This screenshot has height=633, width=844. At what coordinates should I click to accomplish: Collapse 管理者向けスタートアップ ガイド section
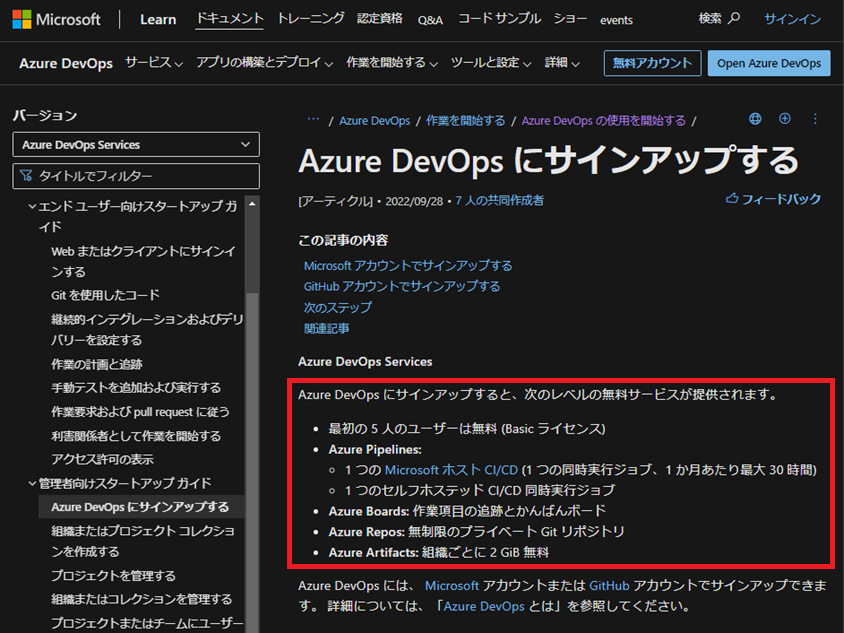point(32,483)
